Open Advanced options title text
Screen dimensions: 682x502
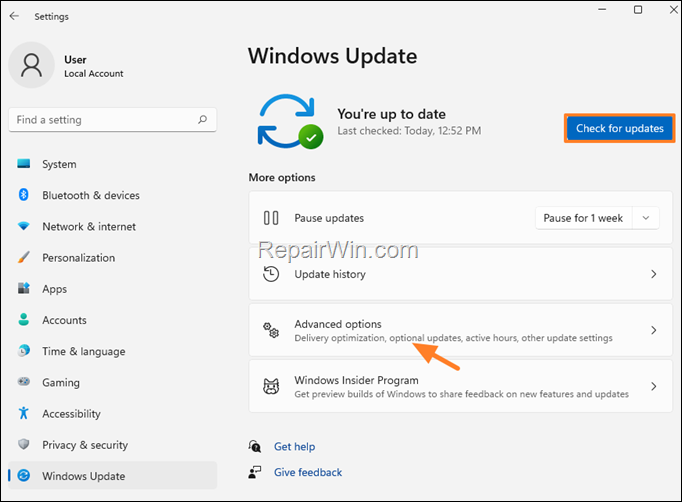coord(338,324)
